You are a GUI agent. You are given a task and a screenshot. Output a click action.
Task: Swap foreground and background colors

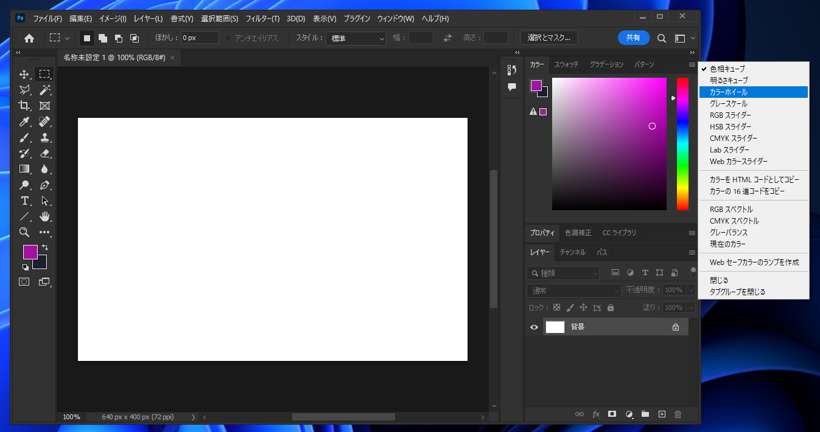[45, 247]
